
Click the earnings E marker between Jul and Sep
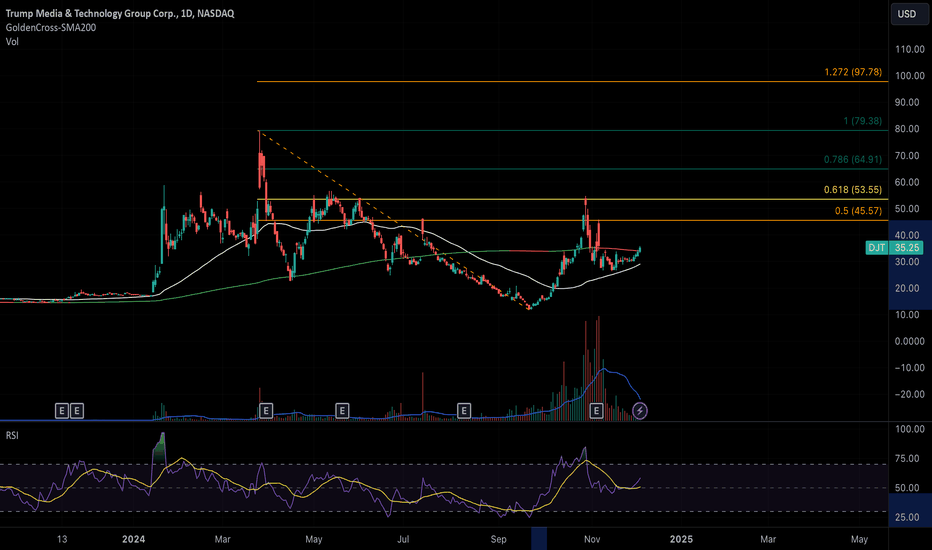click(464, 410)
